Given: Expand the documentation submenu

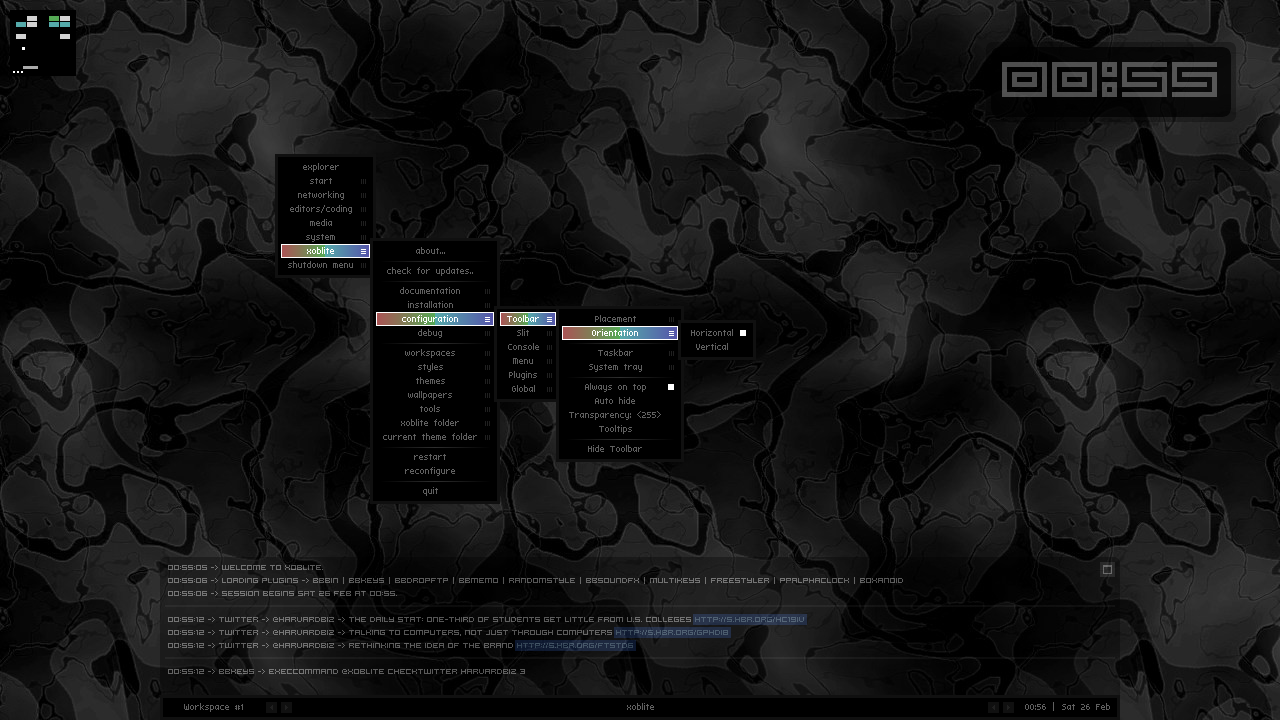Looking at the screenshot, I should click(x=434, y=291).
